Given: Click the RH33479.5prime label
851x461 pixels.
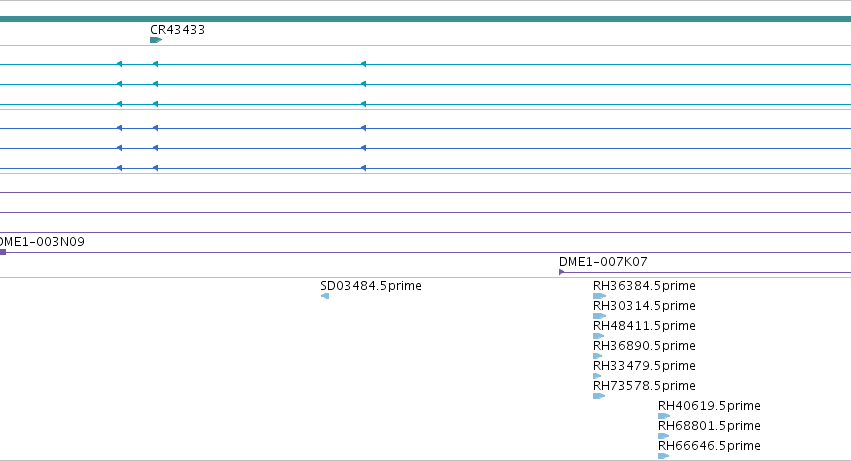Looking at the screenshot, I should pos(644,366).
